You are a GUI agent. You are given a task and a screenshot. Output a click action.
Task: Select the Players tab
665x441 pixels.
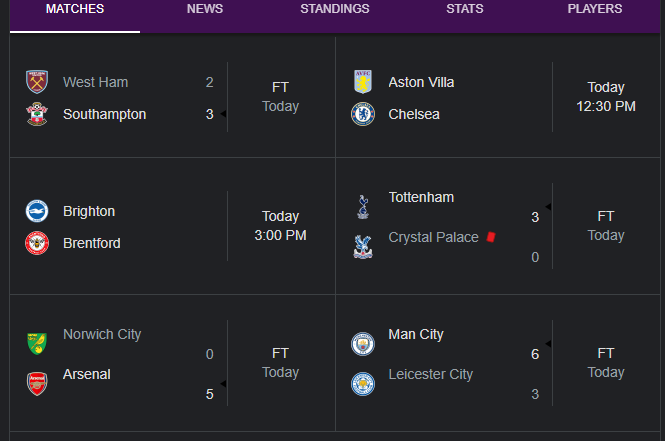[595, 9]
